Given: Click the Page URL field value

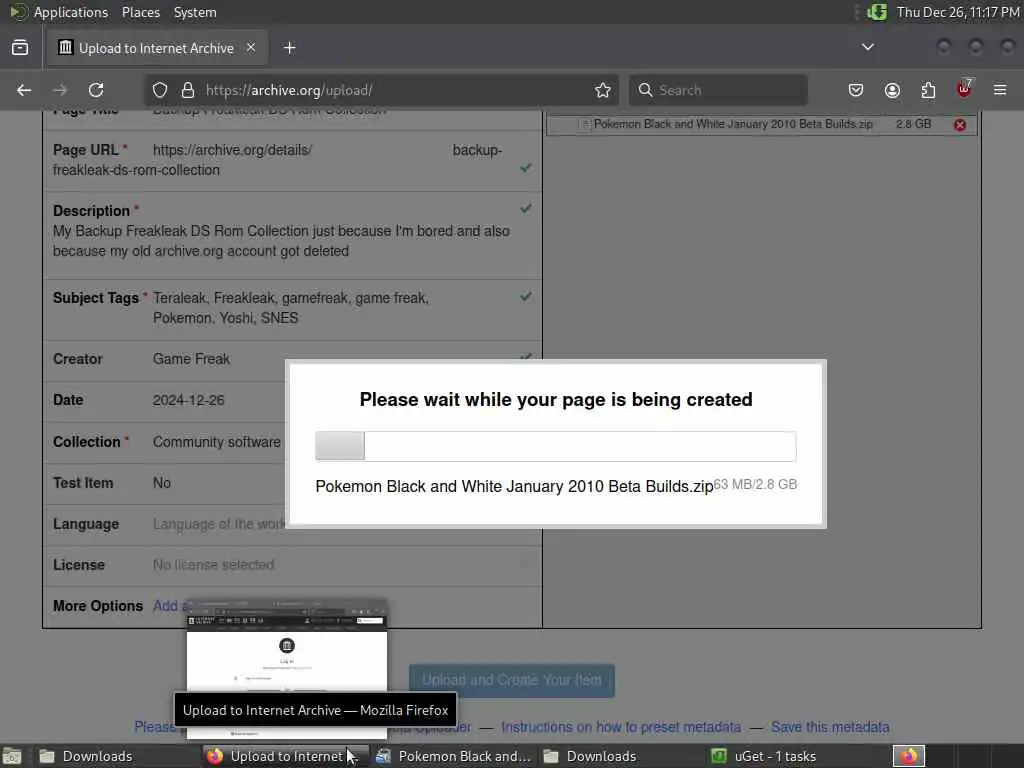Looking at the screenshot, I should [278, 160].
